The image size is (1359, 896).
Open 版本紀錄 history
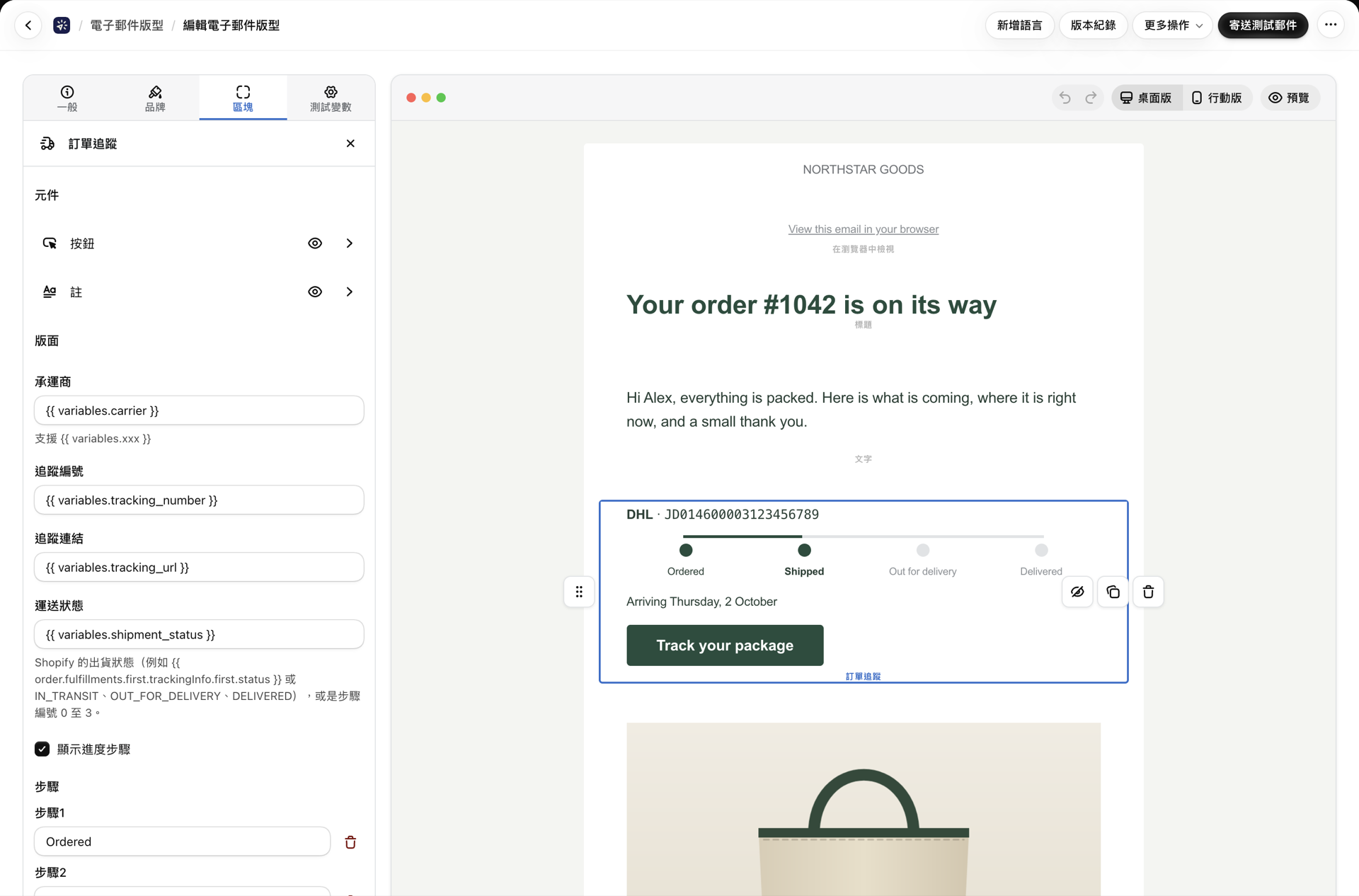tap(1093, 25)
